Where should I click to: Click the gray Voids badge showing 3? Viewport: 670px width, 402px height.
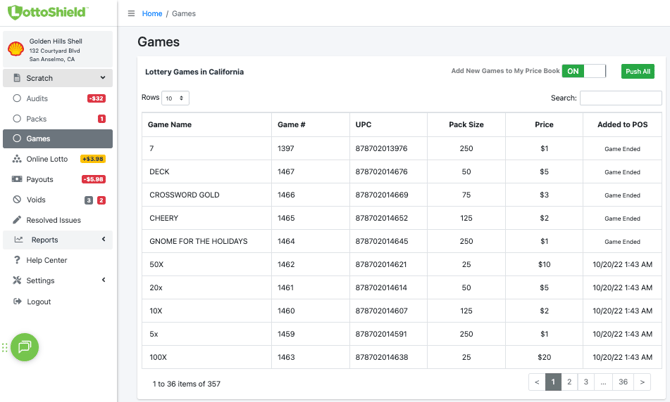pyautogui.click(x=88, y=200)
